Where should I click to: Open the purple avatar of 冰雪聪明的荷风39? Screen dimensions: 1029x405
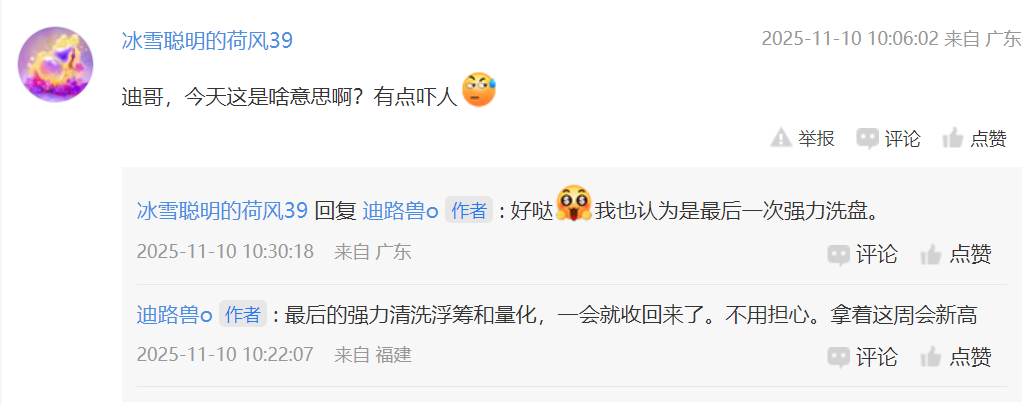pos(55,64)
